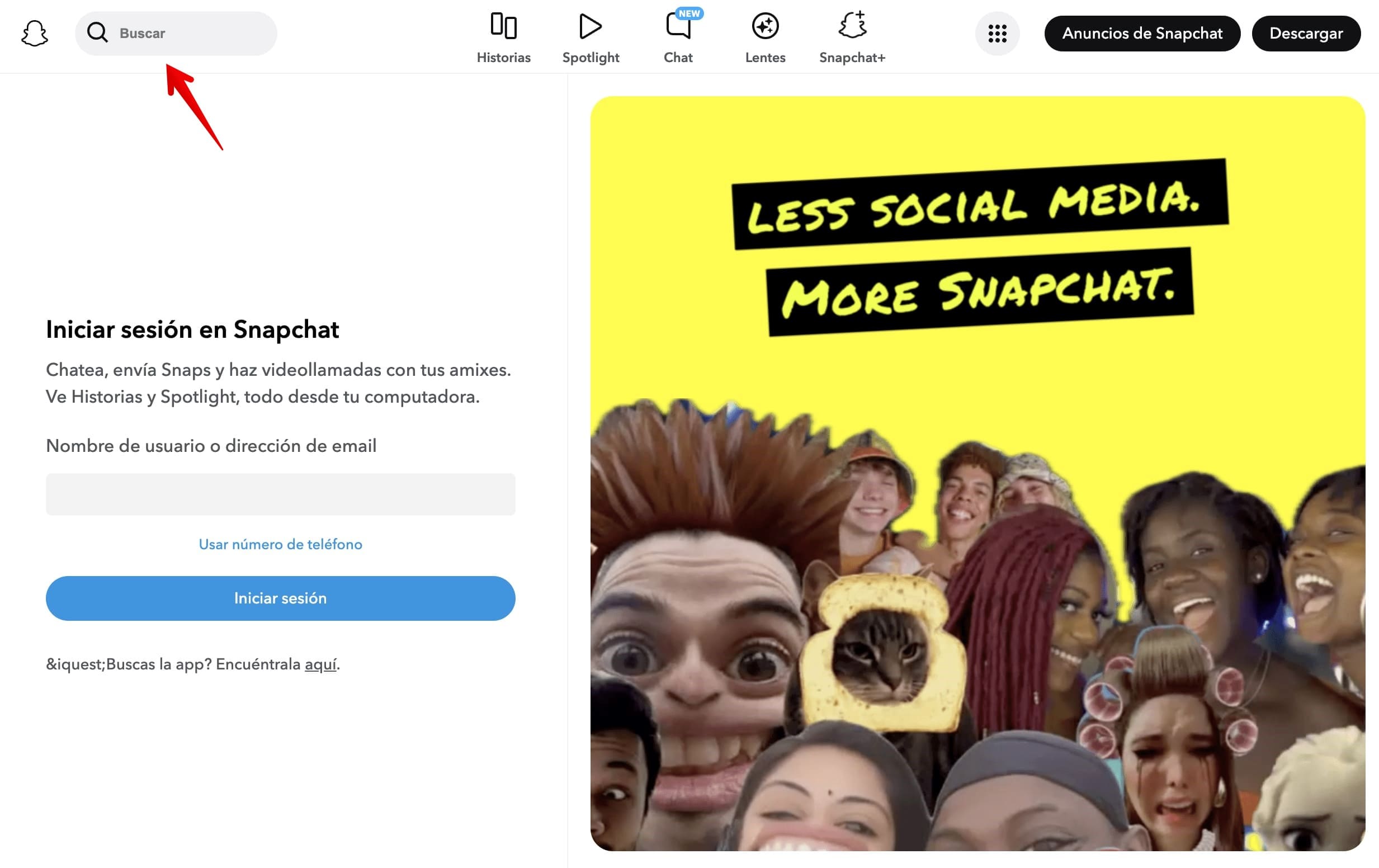Select the Historias menu label
Image resolution: width=1379 pixels, height=868 pixels.
tap(503, 57)
